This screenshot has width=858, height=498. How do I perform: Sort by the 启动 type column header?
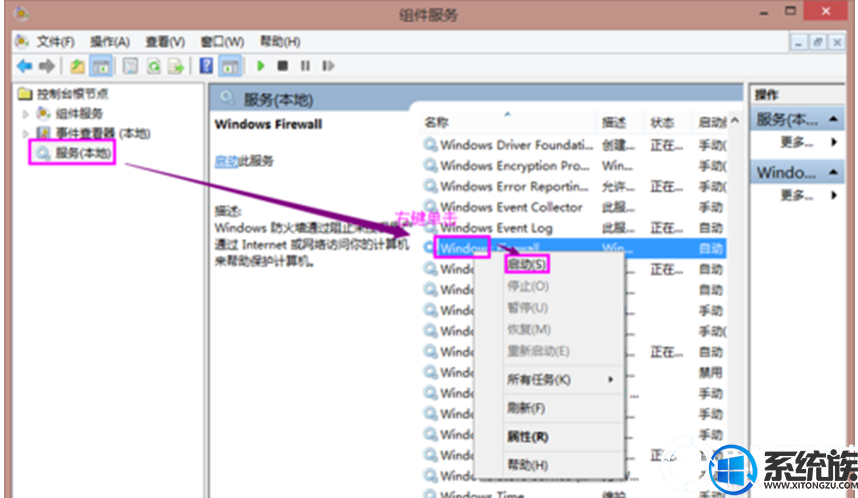[x=711, y=122]
